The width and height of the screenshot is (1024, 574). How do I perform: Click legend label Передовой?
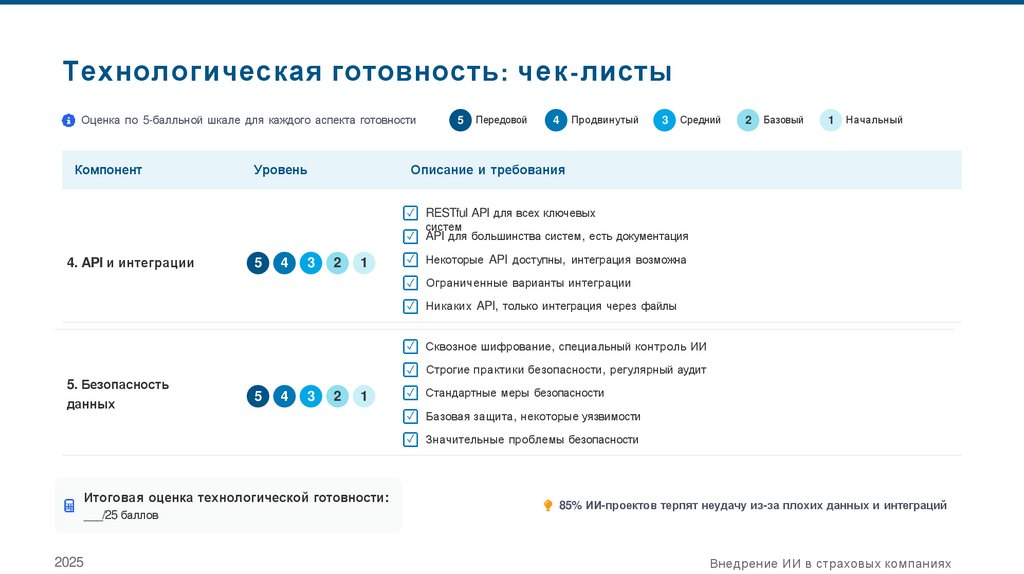501,120
